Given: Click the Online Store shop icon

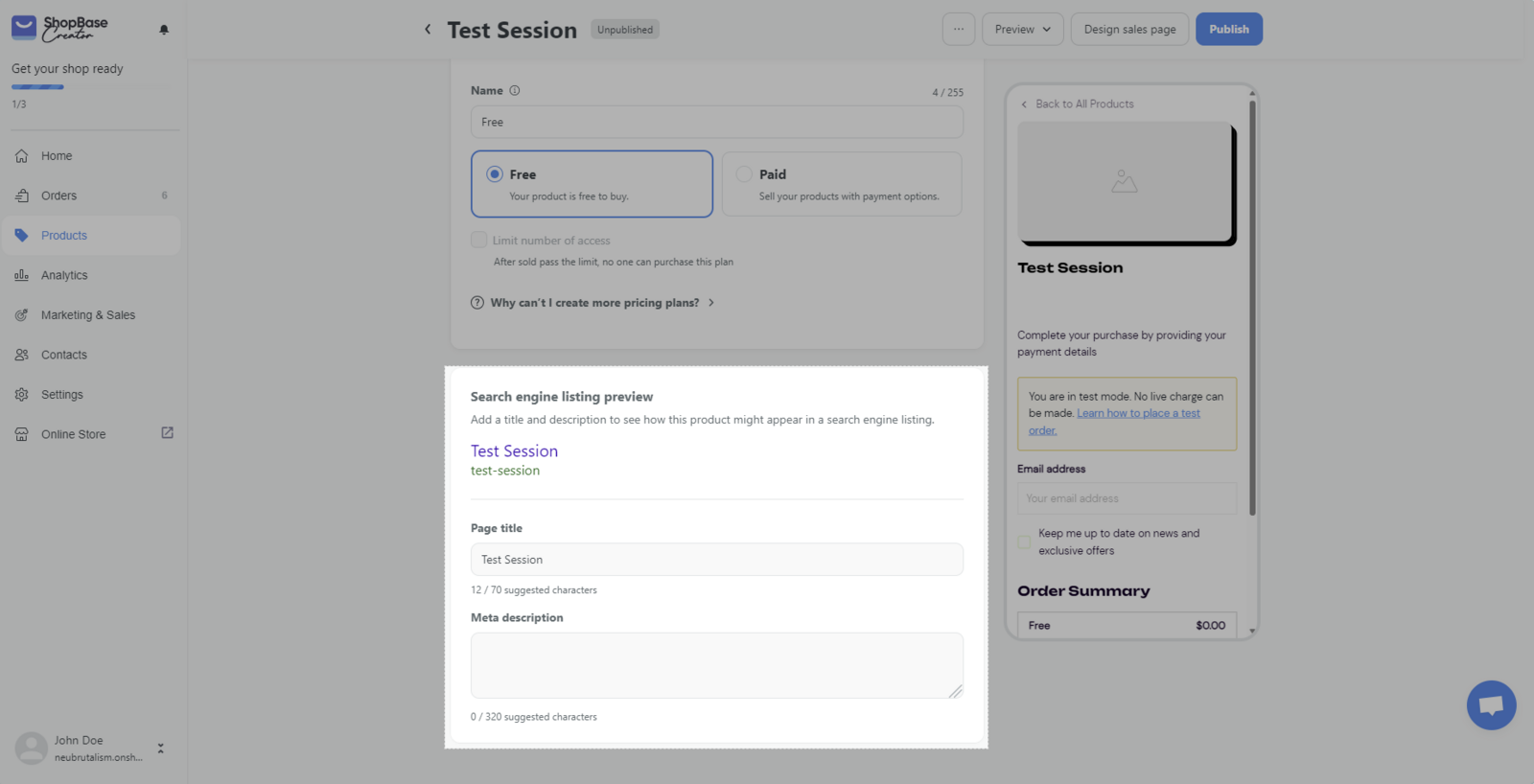Looking at the screenshot, I should click(x=21, y=434).
